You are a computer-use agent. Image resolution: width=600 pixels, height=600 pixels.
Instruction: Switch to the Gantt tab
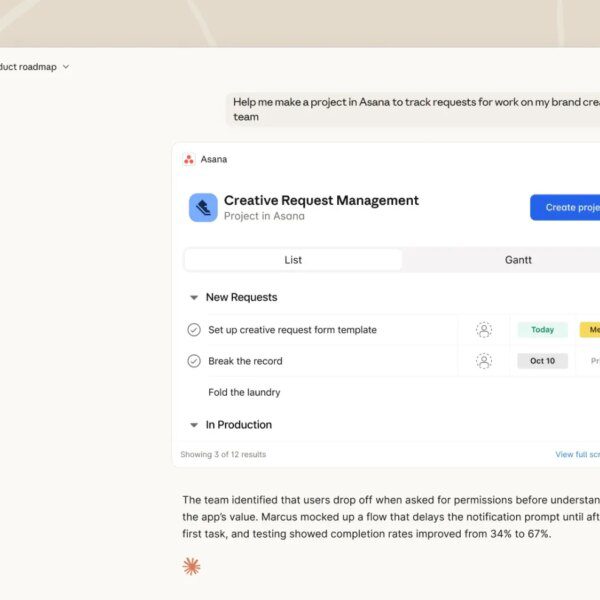coord(518,260)
